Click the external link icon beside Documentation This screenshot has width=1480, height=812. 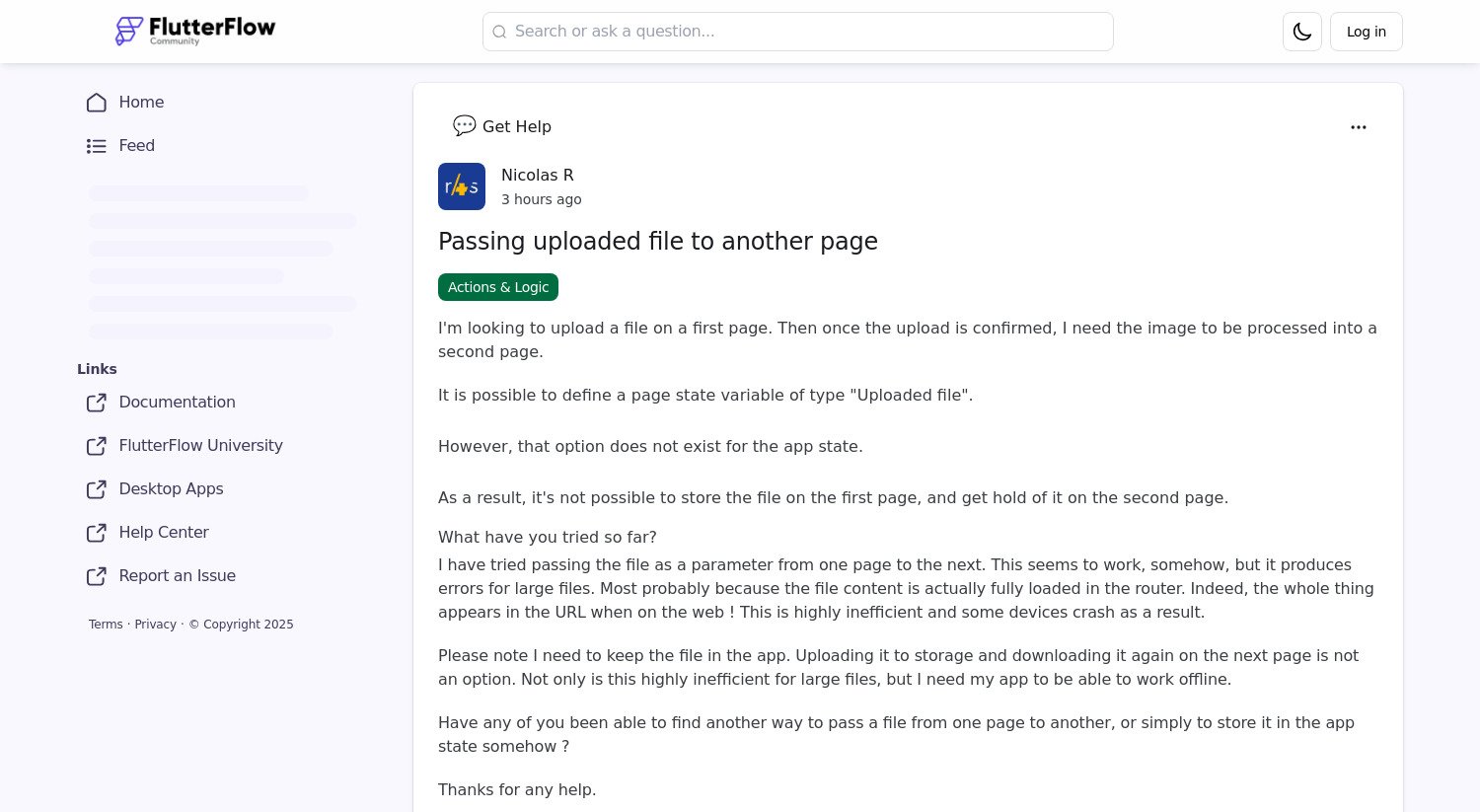point(96,403)
